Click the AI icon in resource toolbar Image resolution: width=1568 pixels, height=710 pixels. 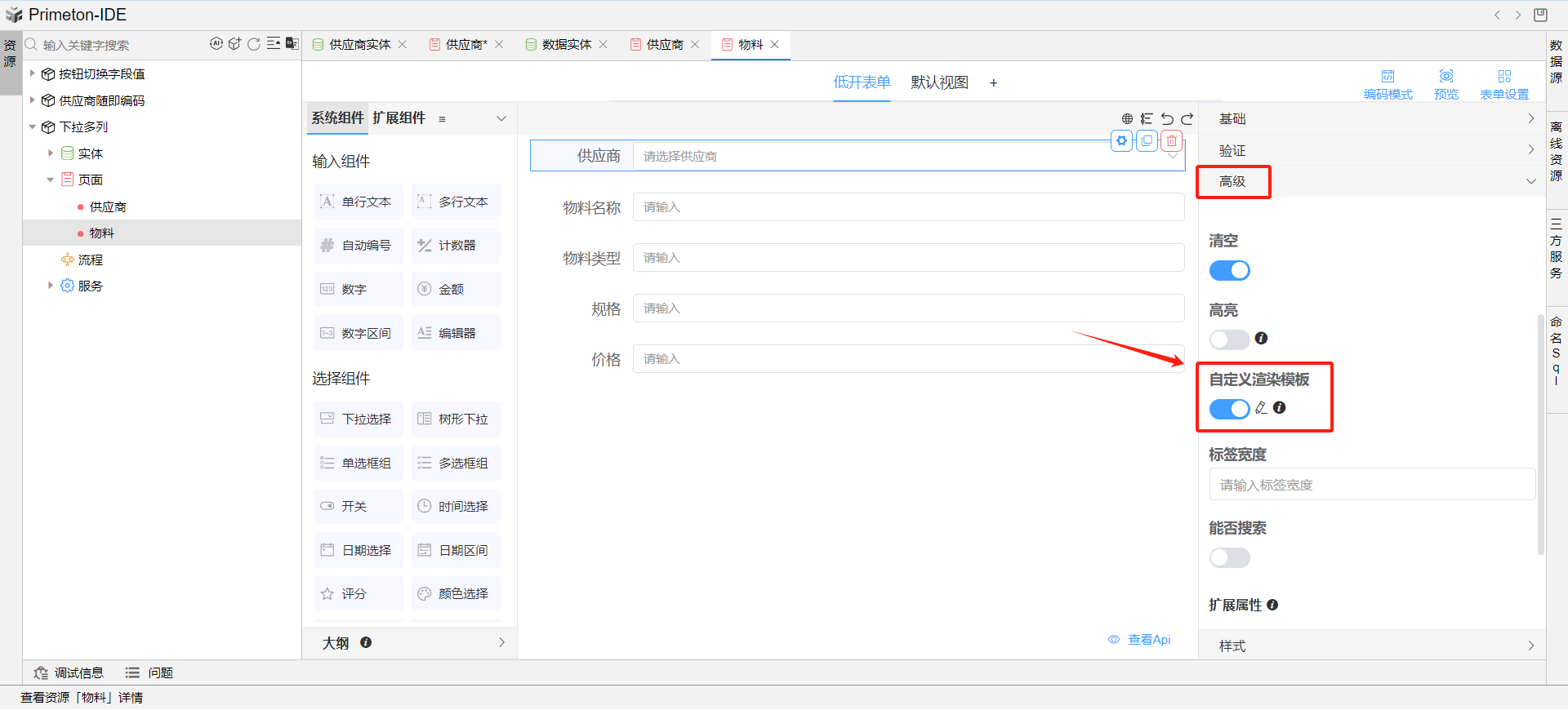point(216,44)
